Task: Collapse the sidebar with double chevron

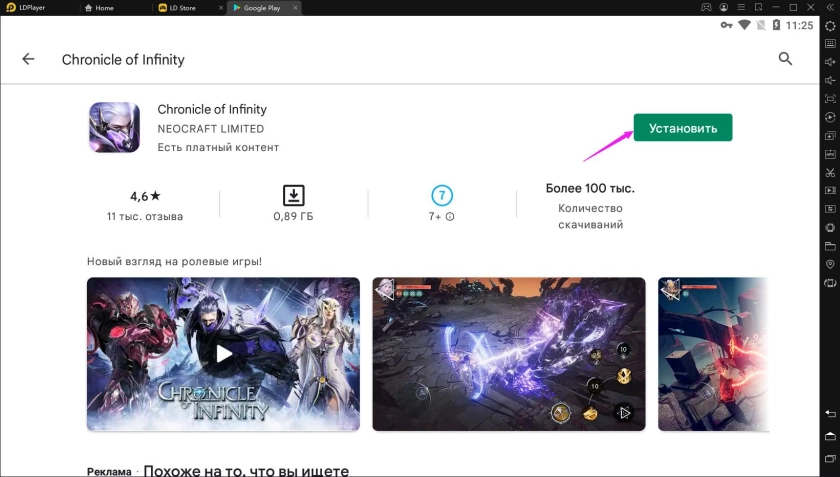Action: pyautogui.click(x=830, y=8)
